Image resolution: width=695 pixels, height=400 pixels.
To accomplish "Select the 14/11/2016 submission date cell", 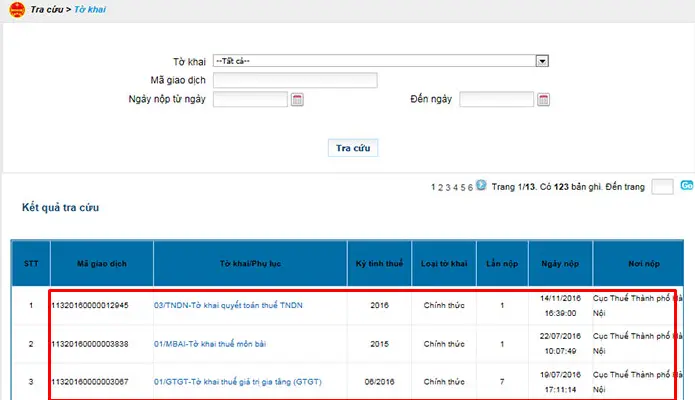I will [560, 306].
